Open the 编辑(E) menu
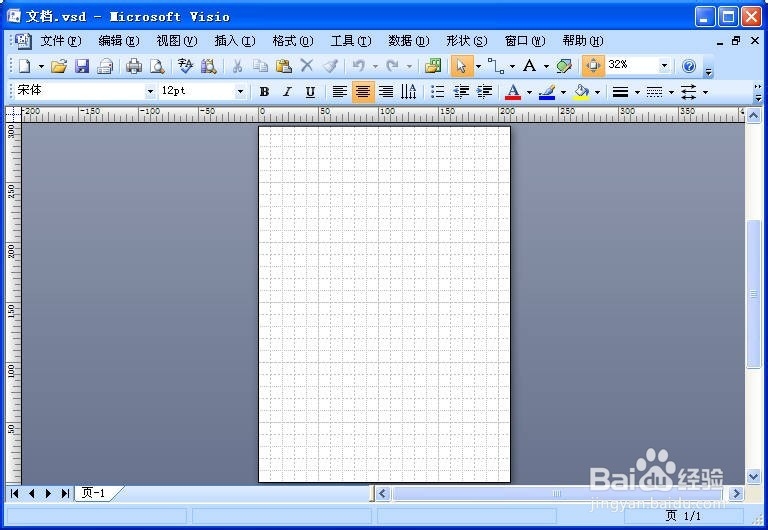 coord(119,41)
